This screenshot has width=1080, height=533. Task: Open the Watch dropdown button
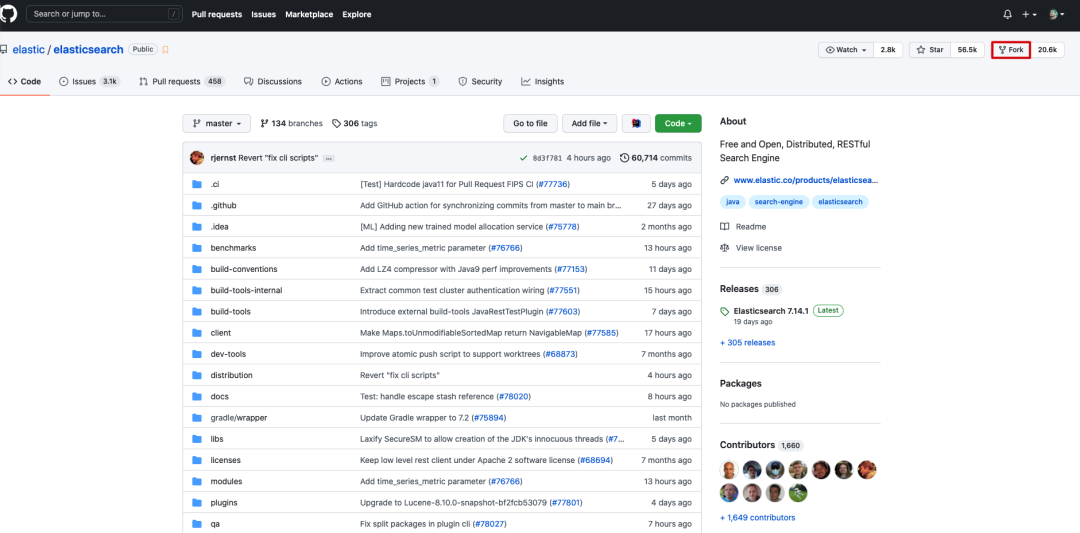tap(846, 50)
